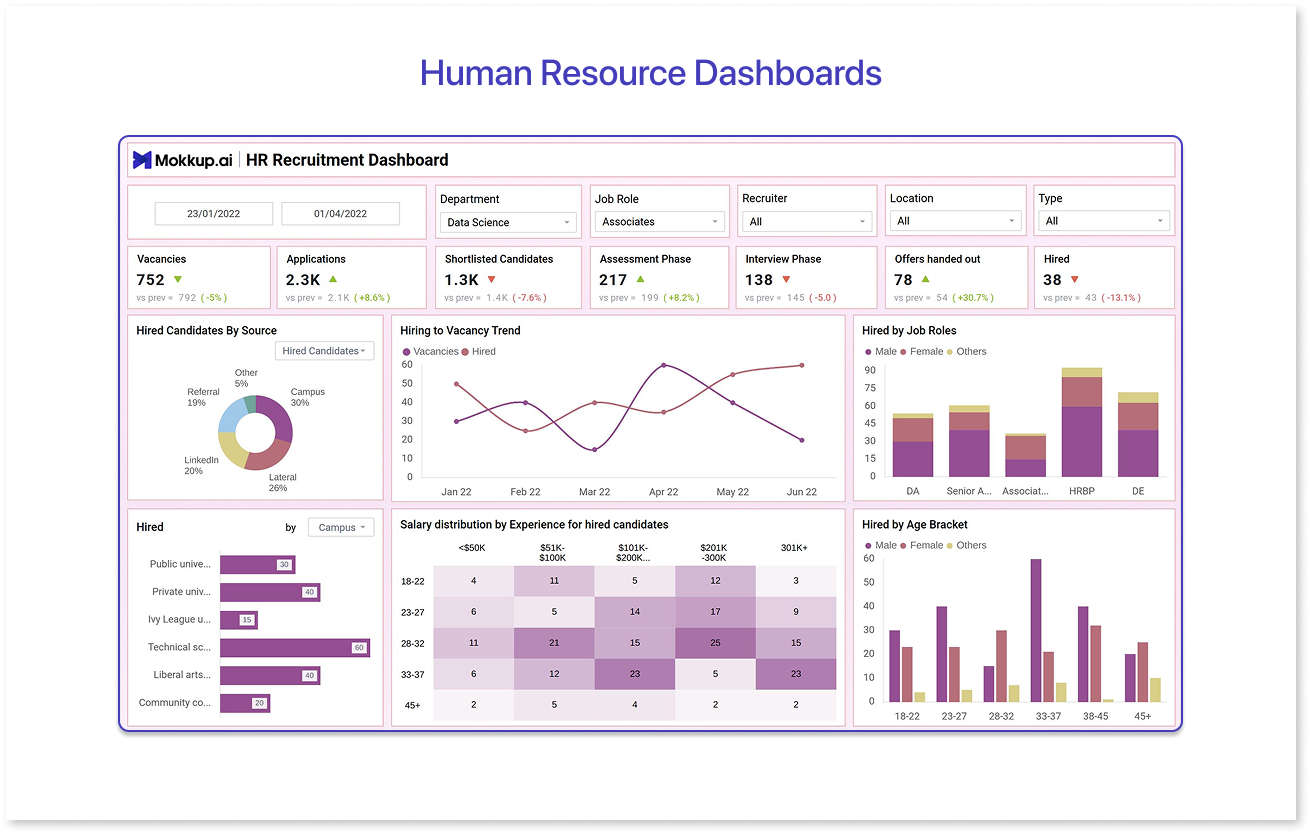The image size is (1310, 834).
Task: Click the Hired KPI red trend triangle
Action: (x=1075, y=280)
